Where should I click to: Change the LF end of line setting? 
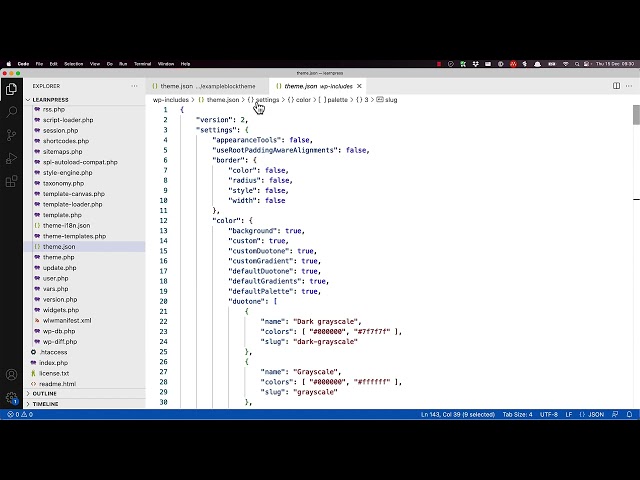click(x=569, y=414)
